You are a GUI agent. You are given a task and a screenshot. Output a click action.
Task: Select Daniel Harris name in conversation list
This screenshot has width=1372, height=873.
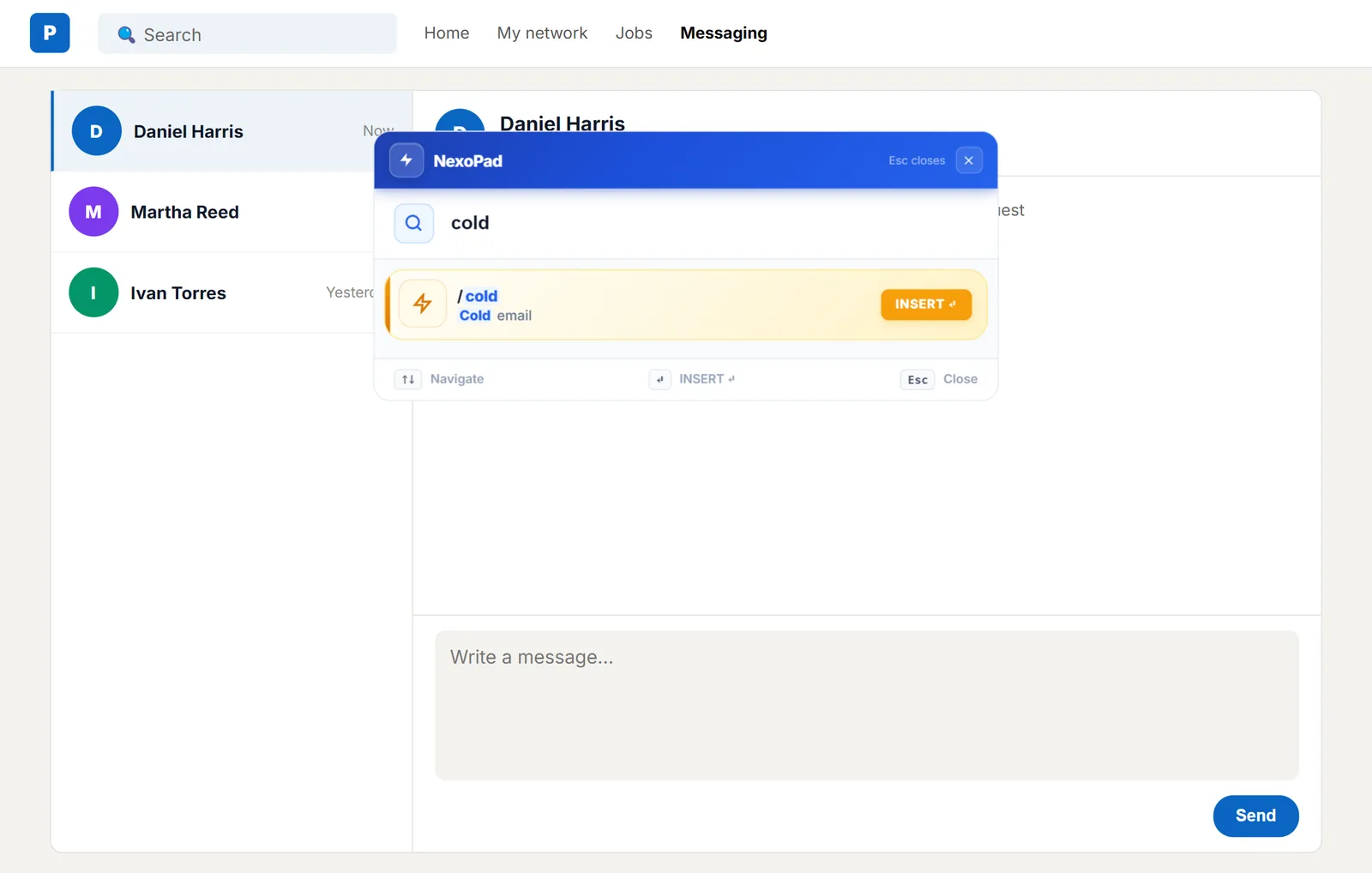(x=189, y=132)
